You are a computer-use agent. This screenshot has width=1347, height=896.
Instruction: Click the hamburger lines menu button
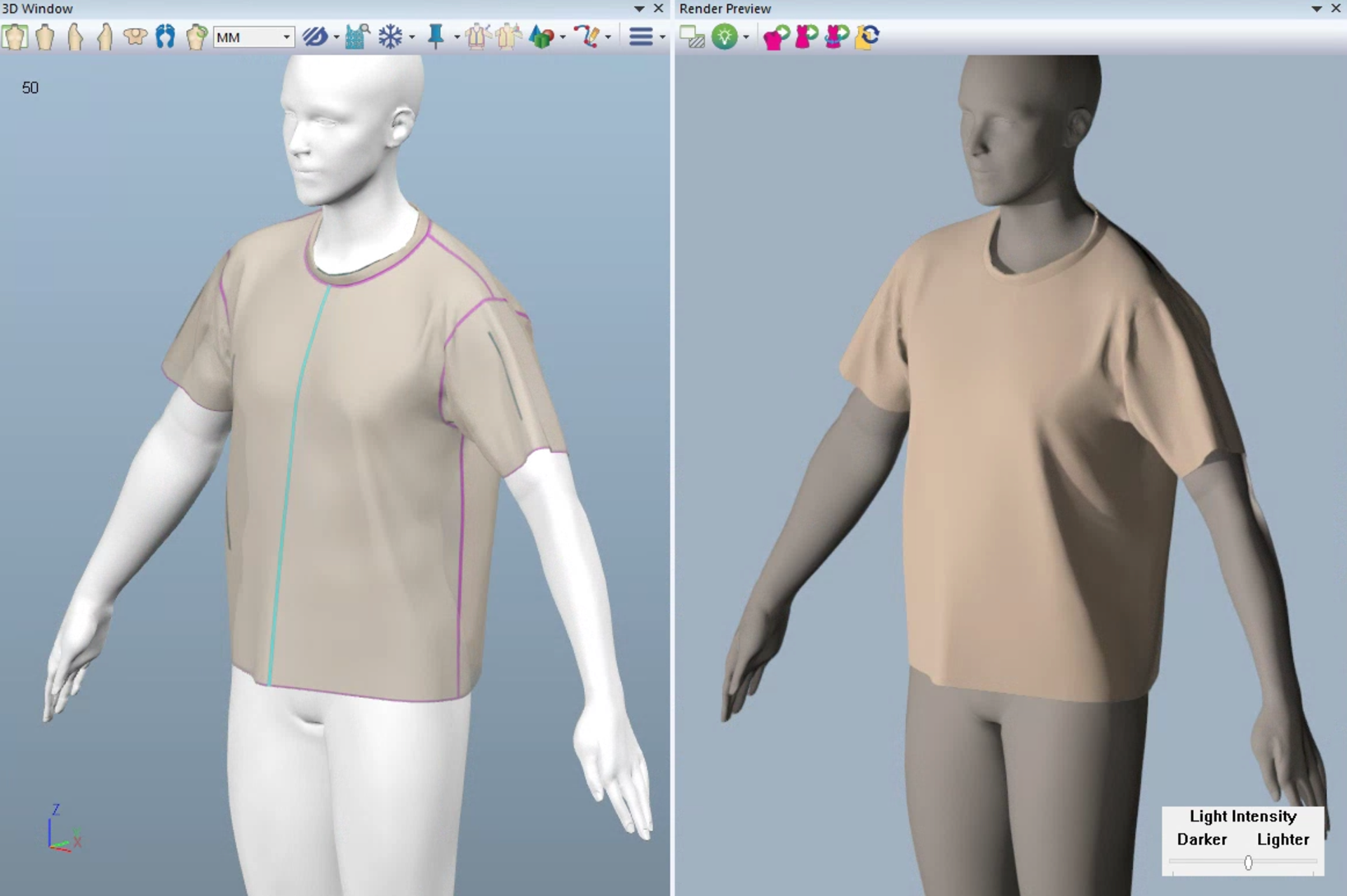[x=641, y=36]
